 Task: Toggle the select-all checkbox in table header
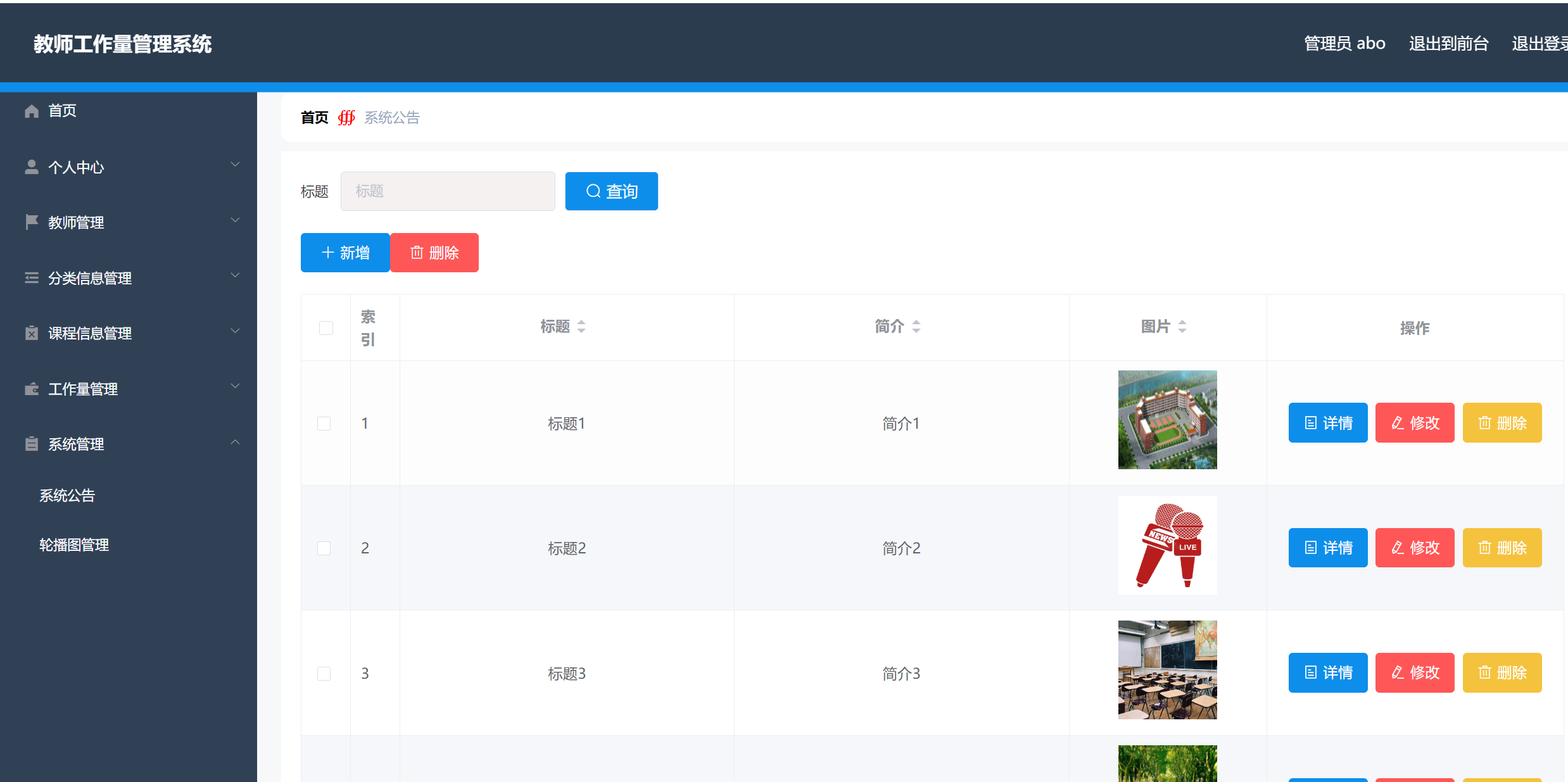coord(326,328)
